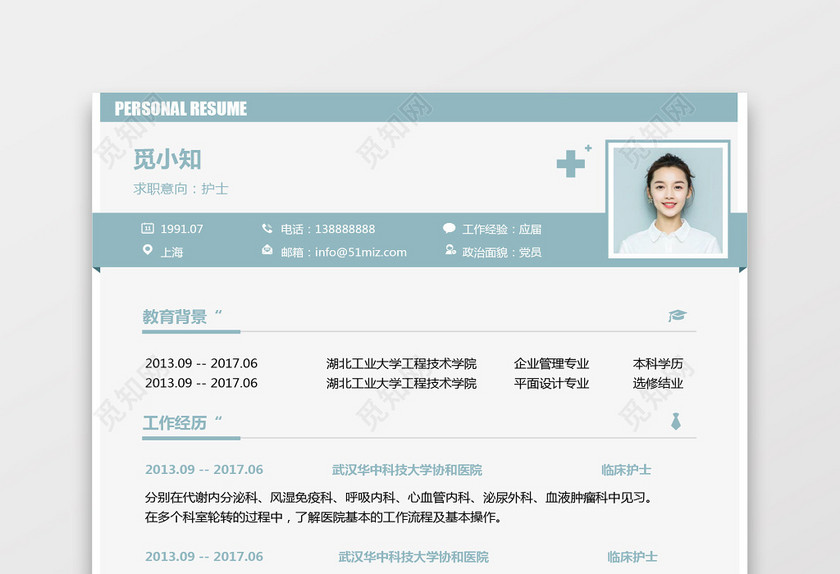Select 企业管理专业 text
Image resolution: width=840 pixels, height=574 pixels.
(551, 363)
